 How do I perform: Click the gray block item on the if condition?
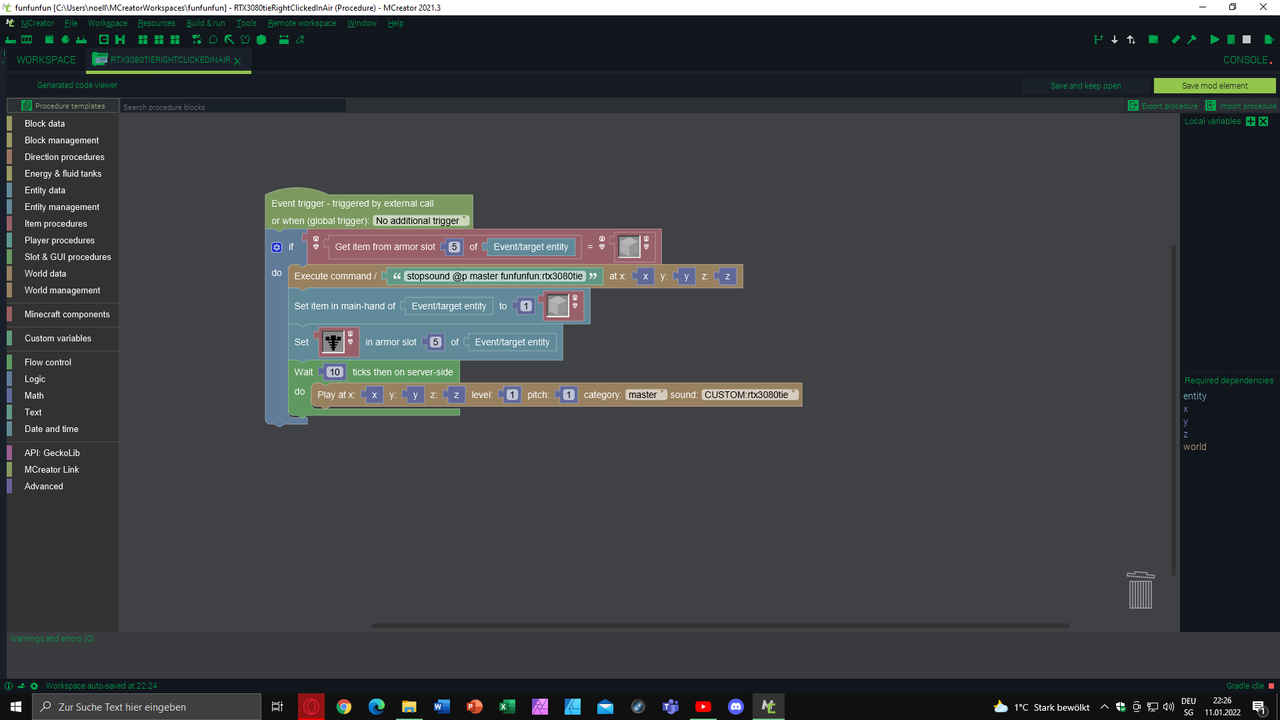(629, 246)
